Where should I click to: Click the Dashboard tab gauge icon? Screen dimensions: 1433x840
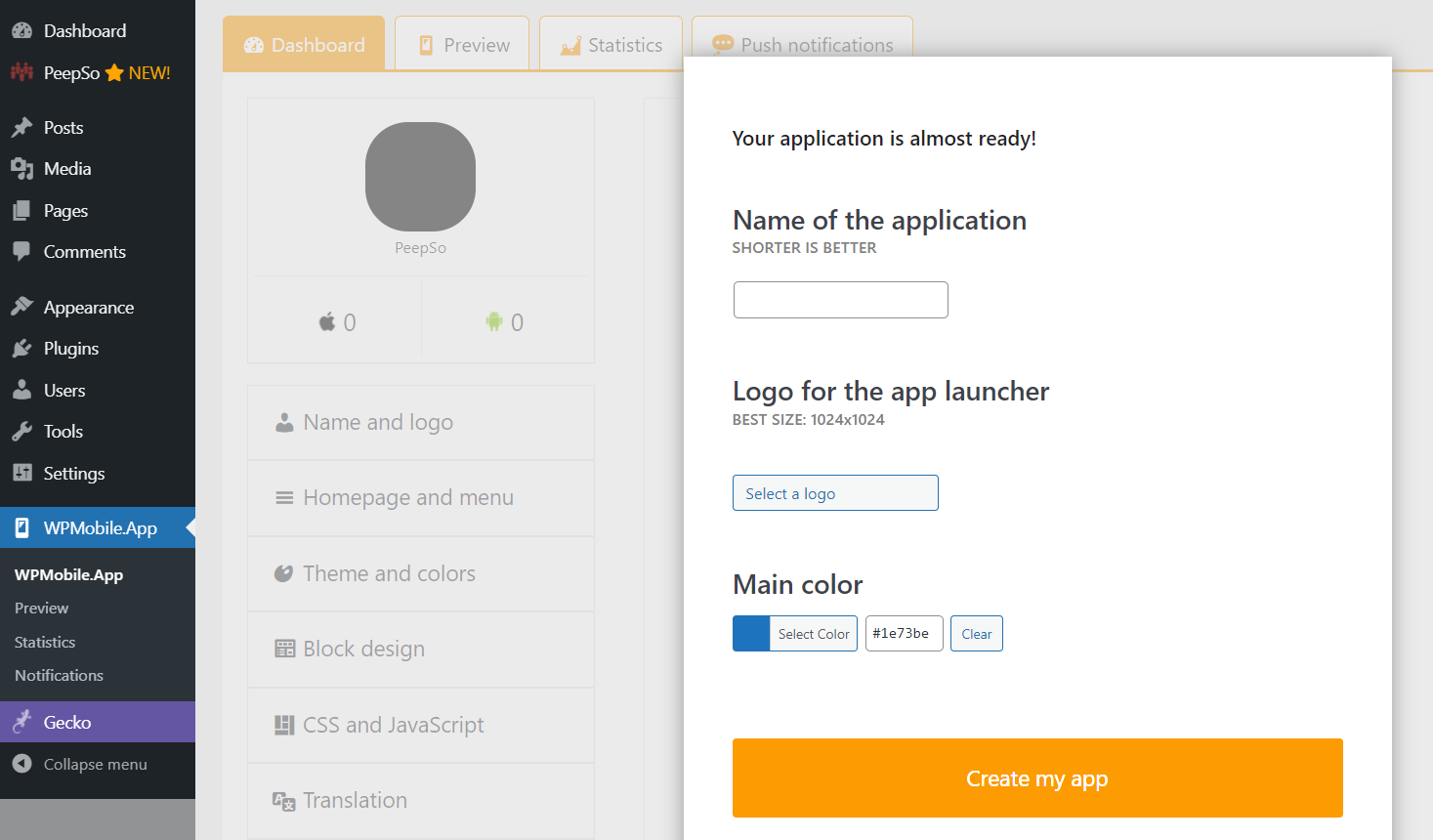pyautogui.click(x=254, y=45)
